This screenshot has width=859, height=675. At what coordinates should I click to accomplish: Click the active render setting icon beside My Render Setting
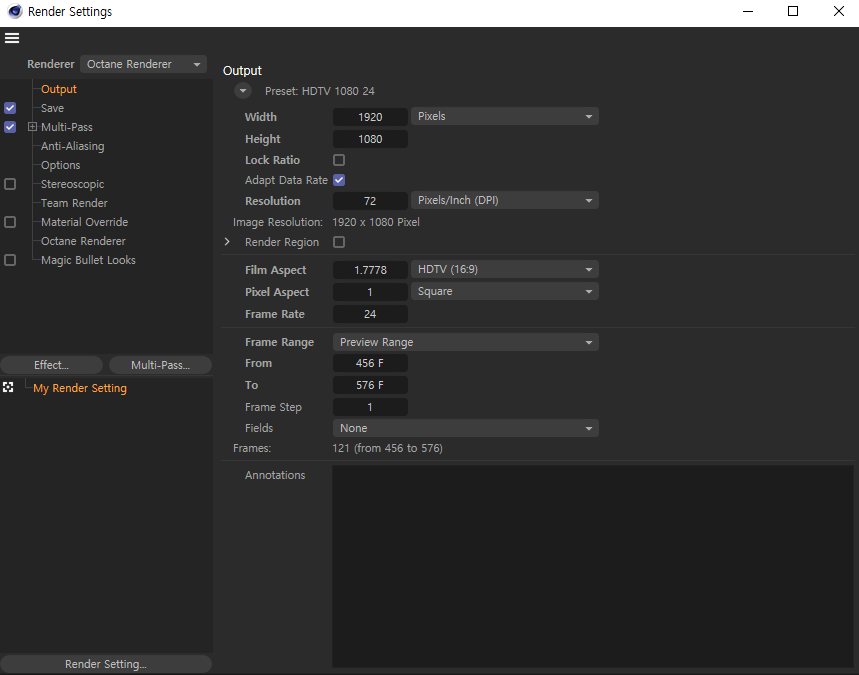pos(8,388)
